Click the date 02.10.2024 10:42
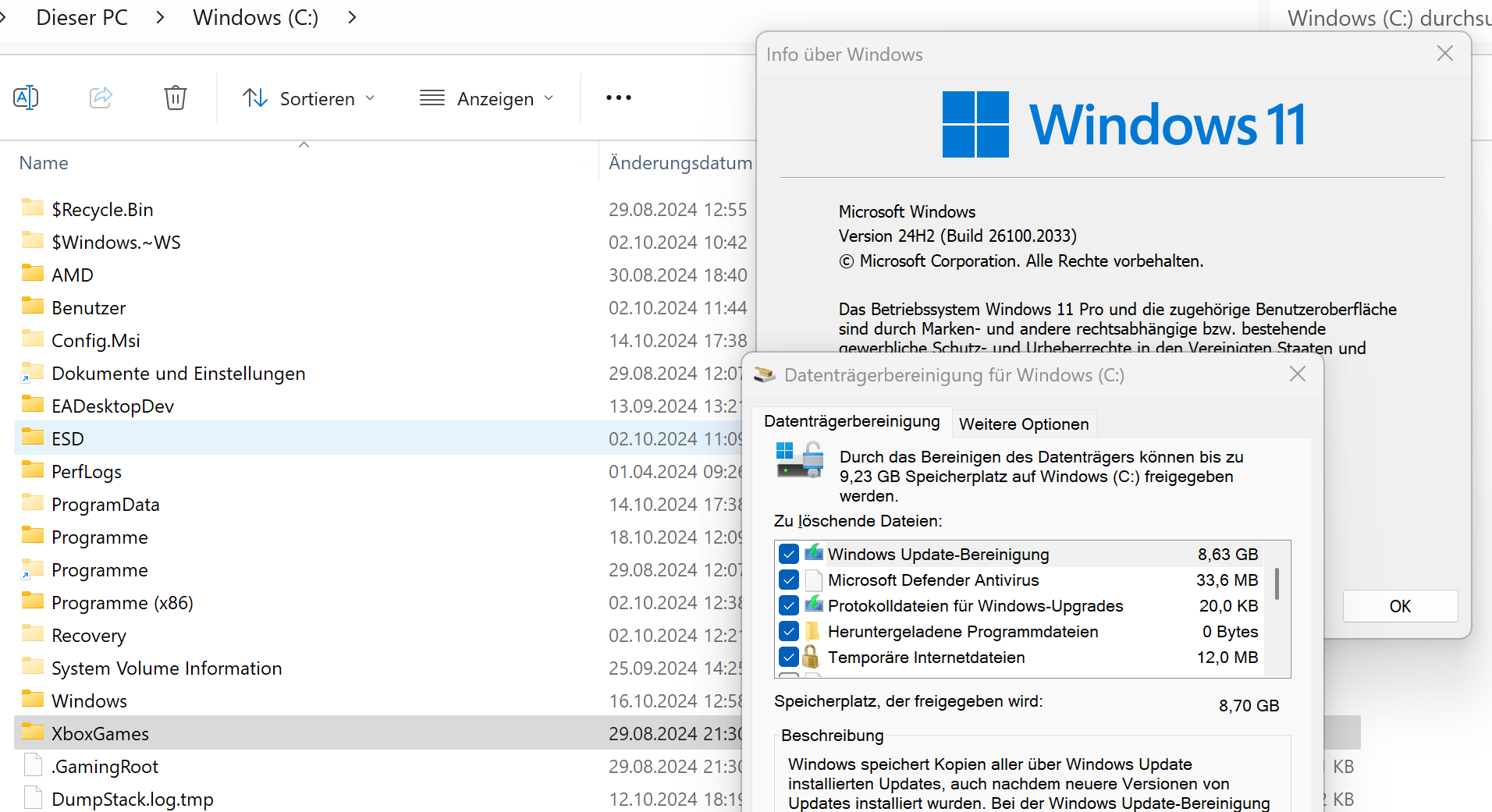This screenshot has width=1492, height=812. coord(677,242)
